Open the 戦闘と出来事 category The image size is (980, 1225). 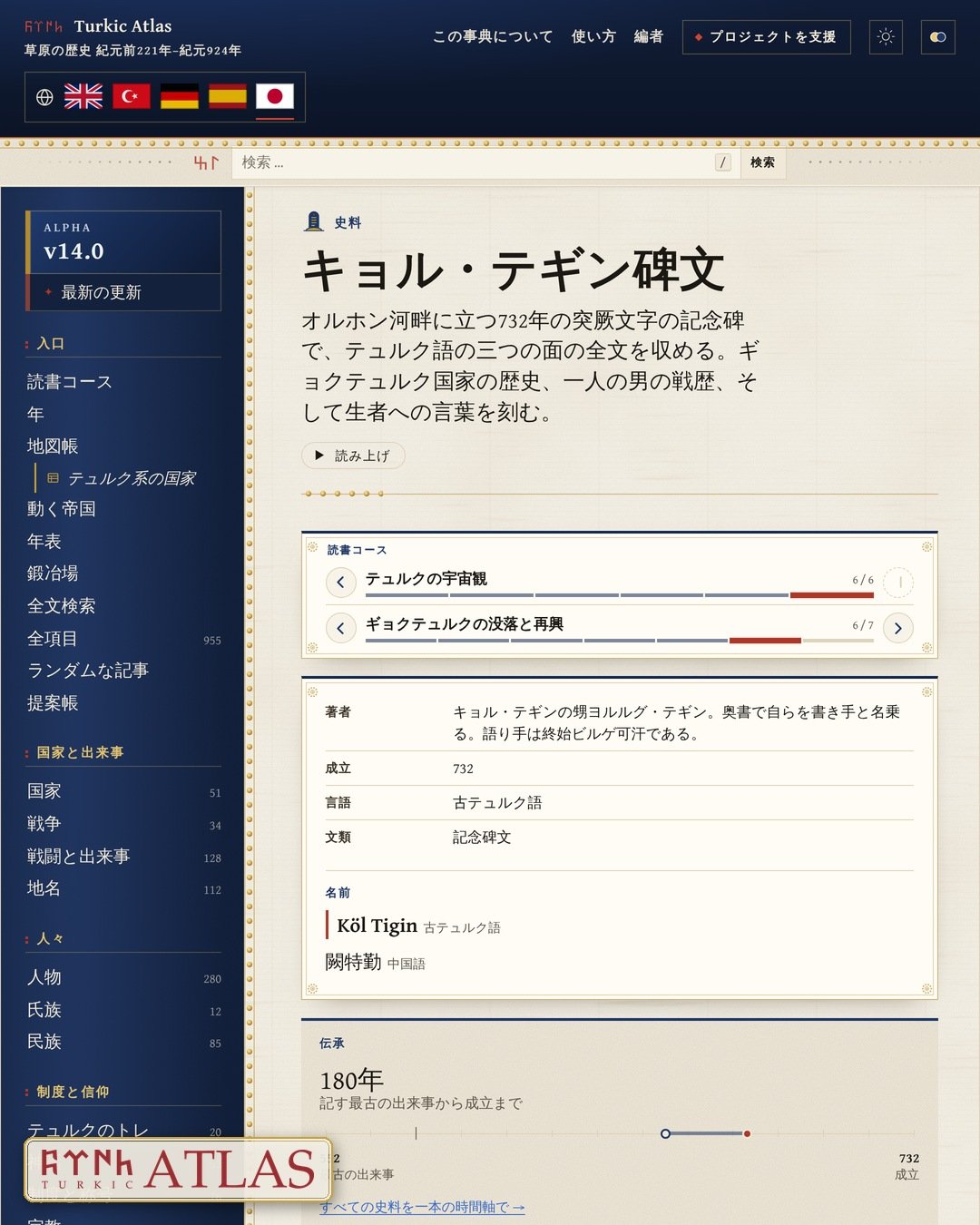point(124,857)
